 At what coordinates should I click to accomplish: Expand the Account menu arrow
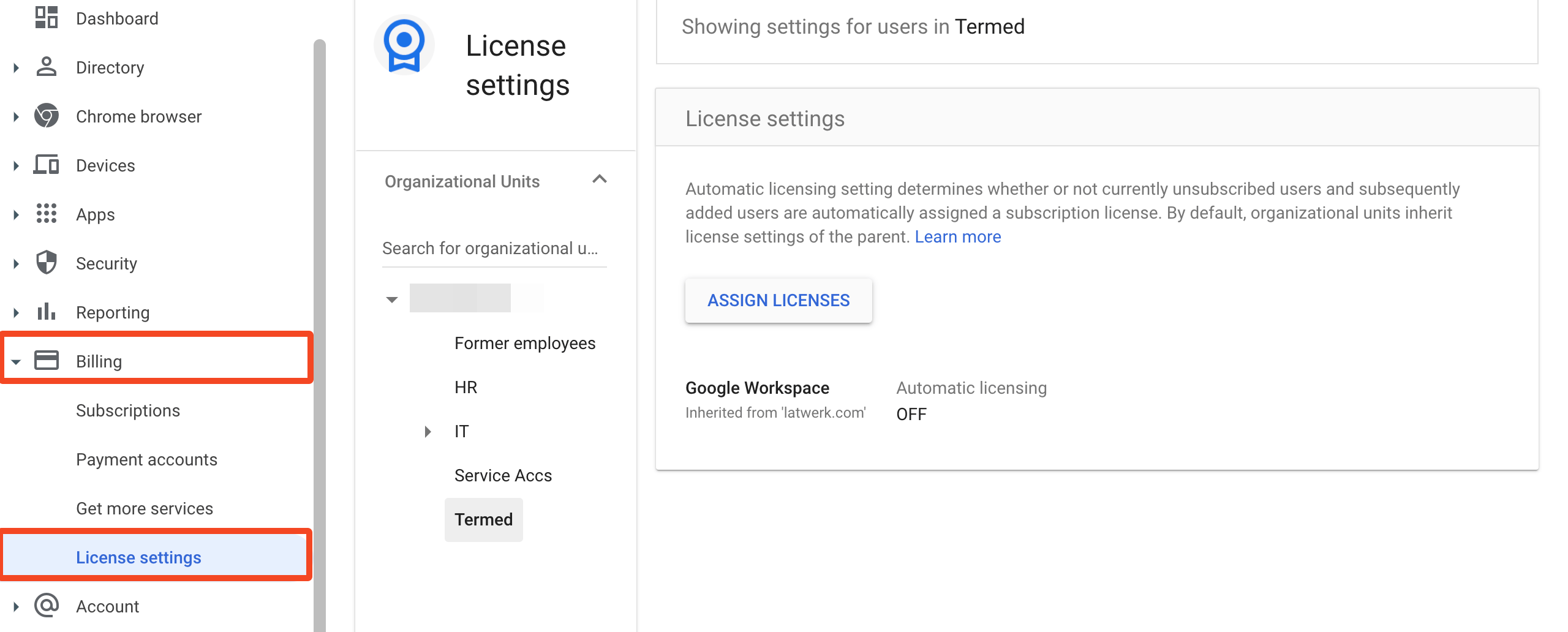click(16, 606)
